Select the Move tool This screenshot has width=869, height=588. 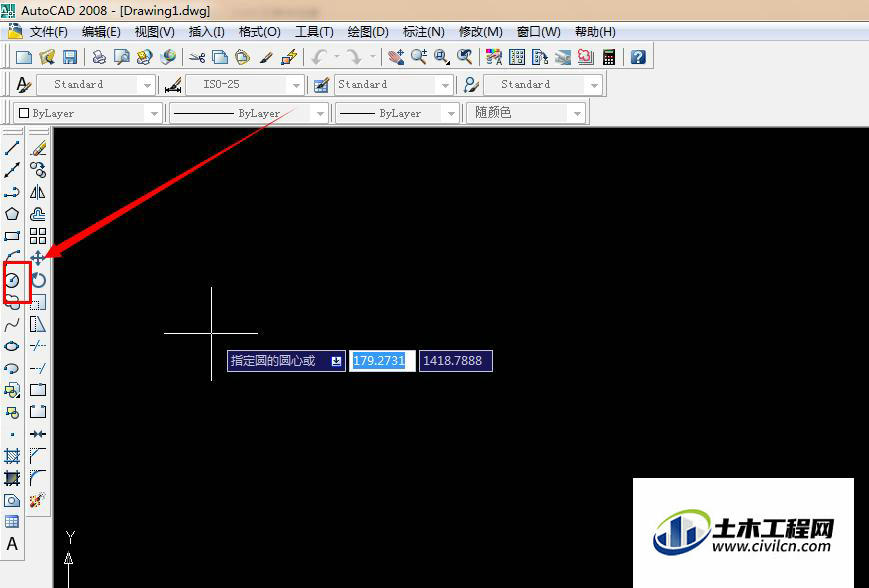click(x=38, y=258)
